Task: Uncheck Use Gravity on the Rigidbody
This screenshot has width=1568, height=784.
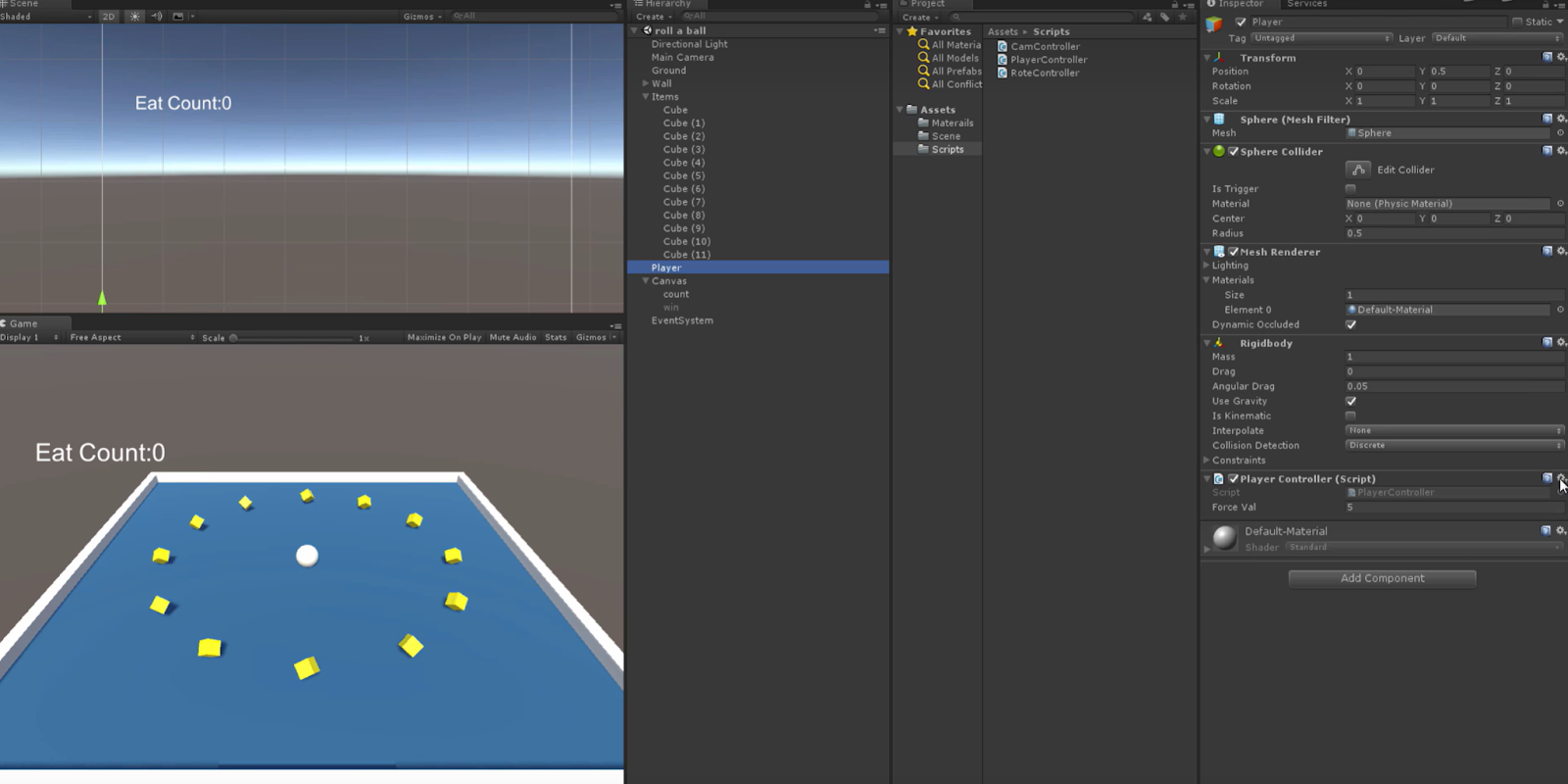Action: point(1350,401)
